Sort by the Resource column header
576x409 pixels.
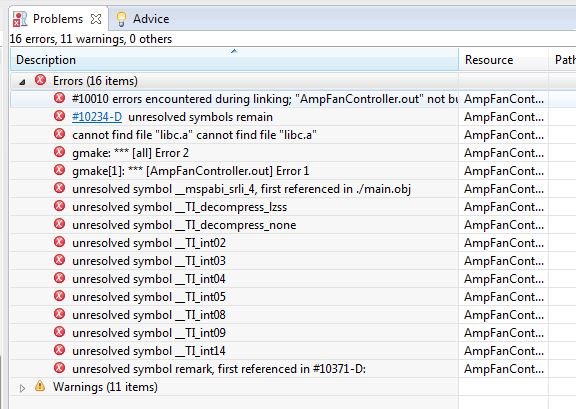tap(504, 60)
